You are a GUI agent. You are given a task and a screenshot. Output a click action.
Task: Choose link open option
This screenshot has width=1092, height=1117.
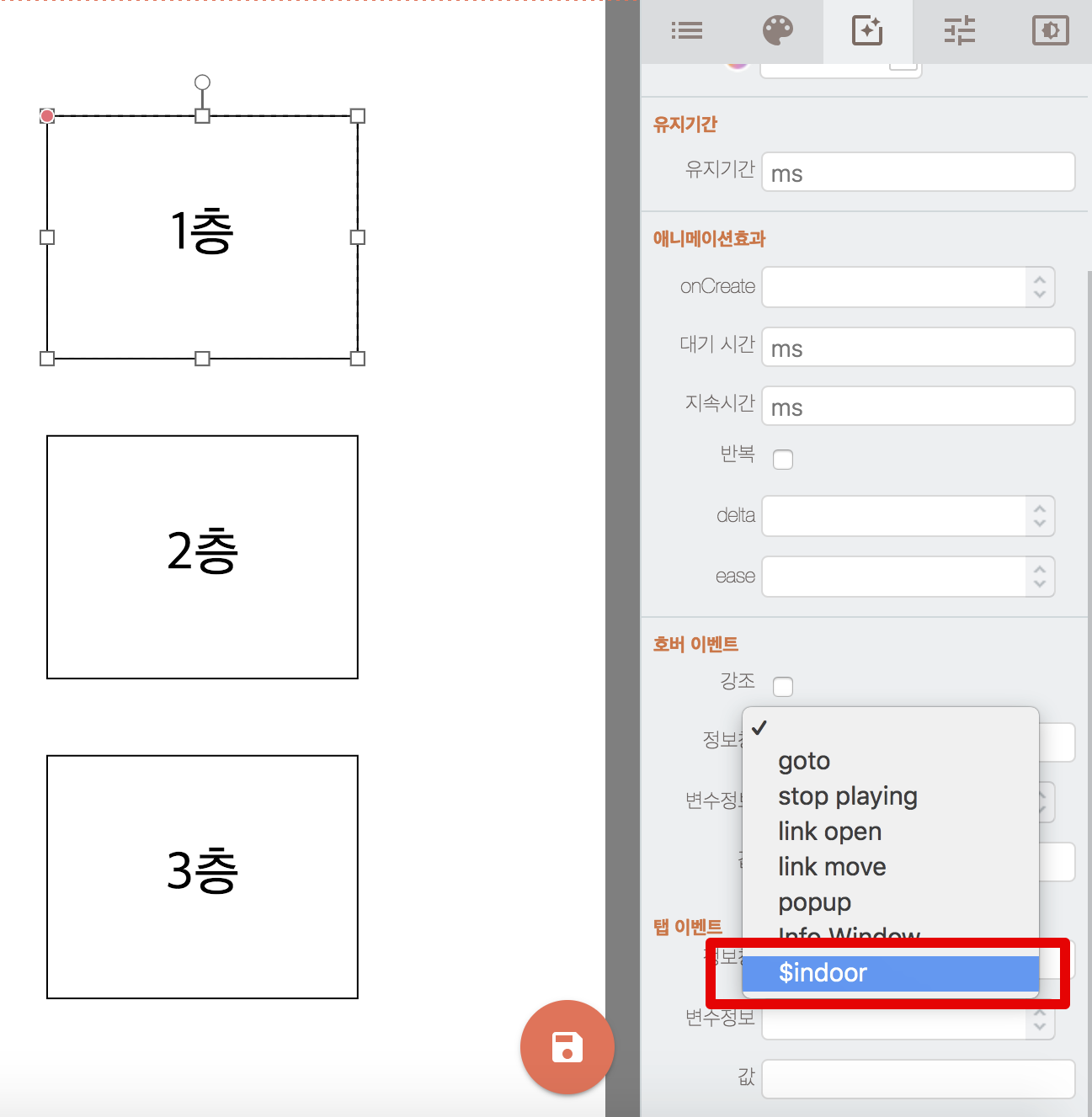pyautogui.click(x=891, y=832)
